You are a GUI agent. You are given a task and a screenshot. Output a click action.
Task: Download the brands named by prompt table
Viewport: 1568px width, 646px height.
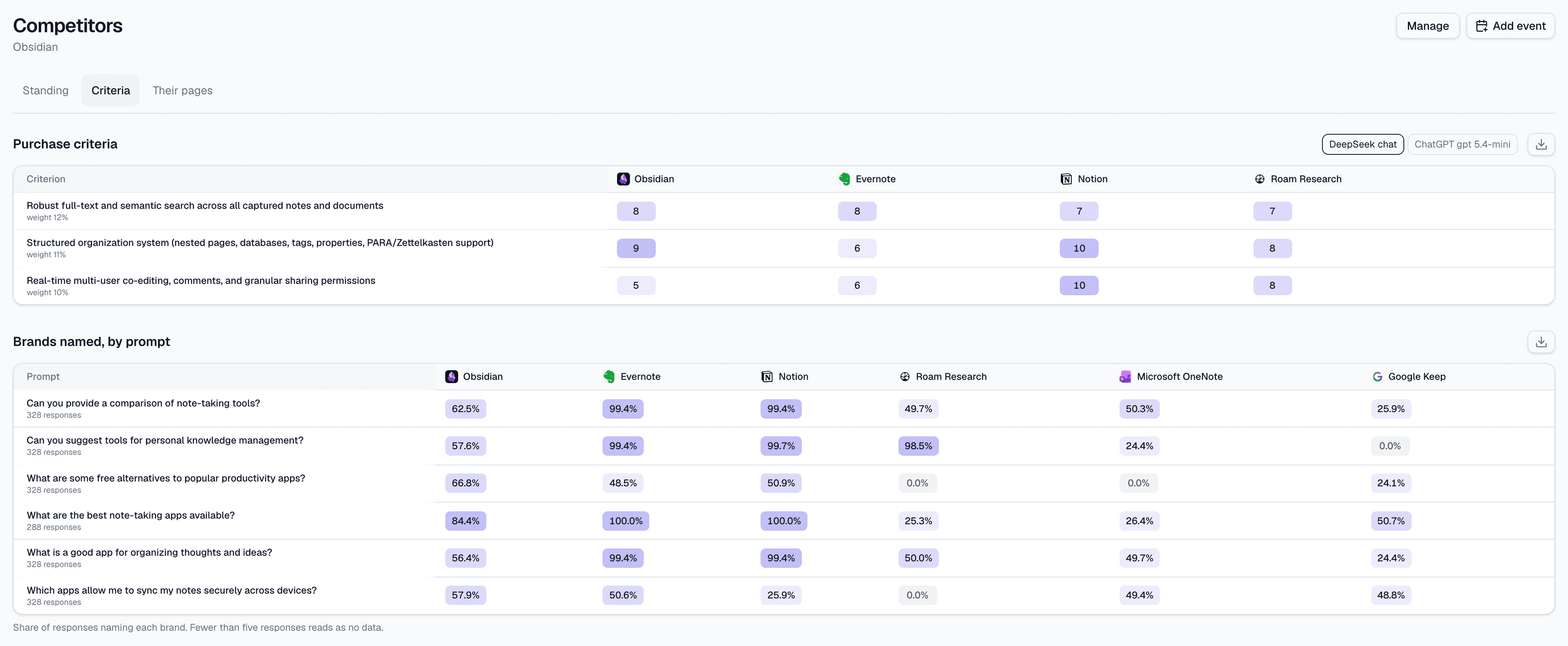[x=1541, y=341]
